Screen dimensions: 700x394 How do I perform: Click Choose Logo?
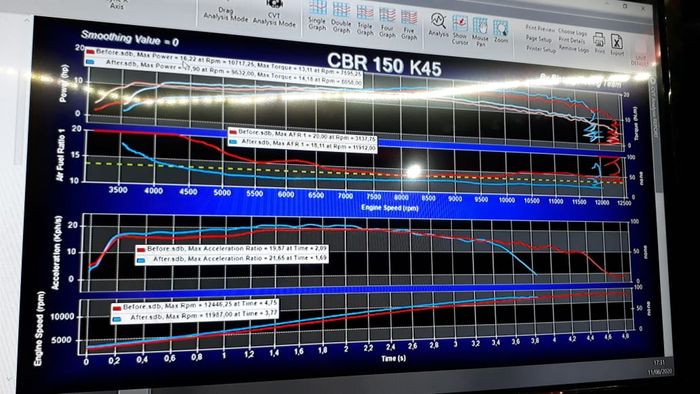tap(572, 32)
